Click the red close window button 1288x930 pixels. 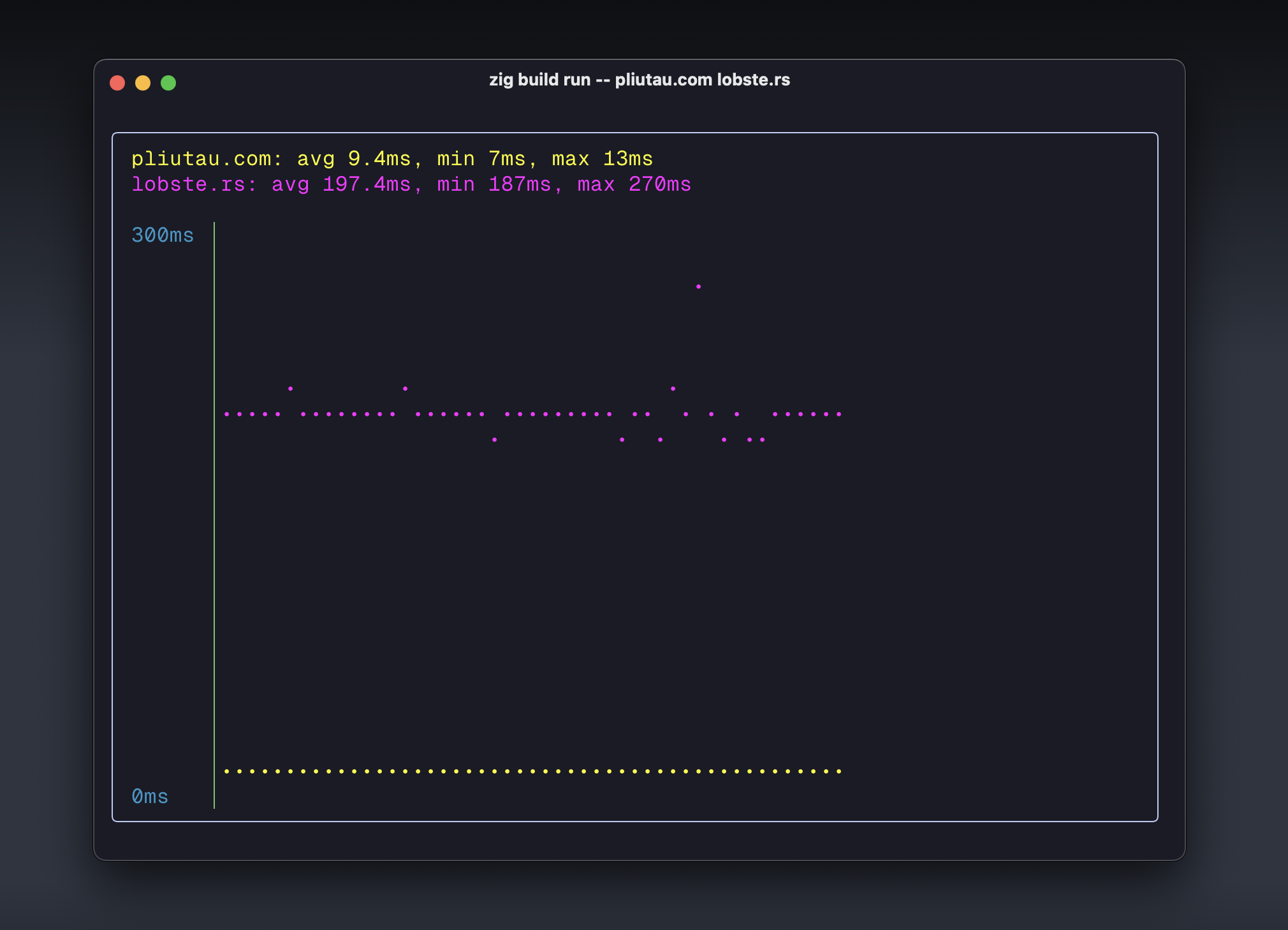click(117, 83)
